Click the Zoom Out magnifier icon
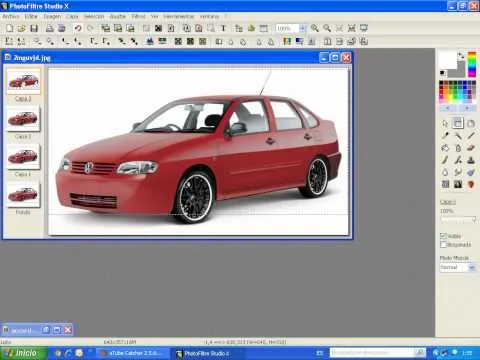480x360 pixels. click(x=327, y=28)
